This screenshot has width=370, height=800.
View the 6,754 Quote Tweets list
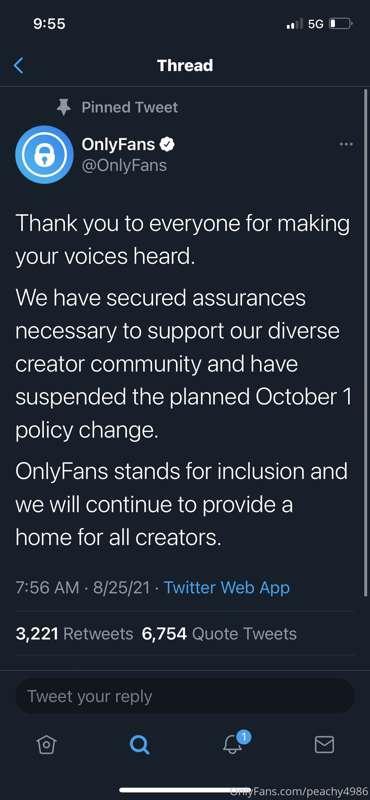pos(223,634)
